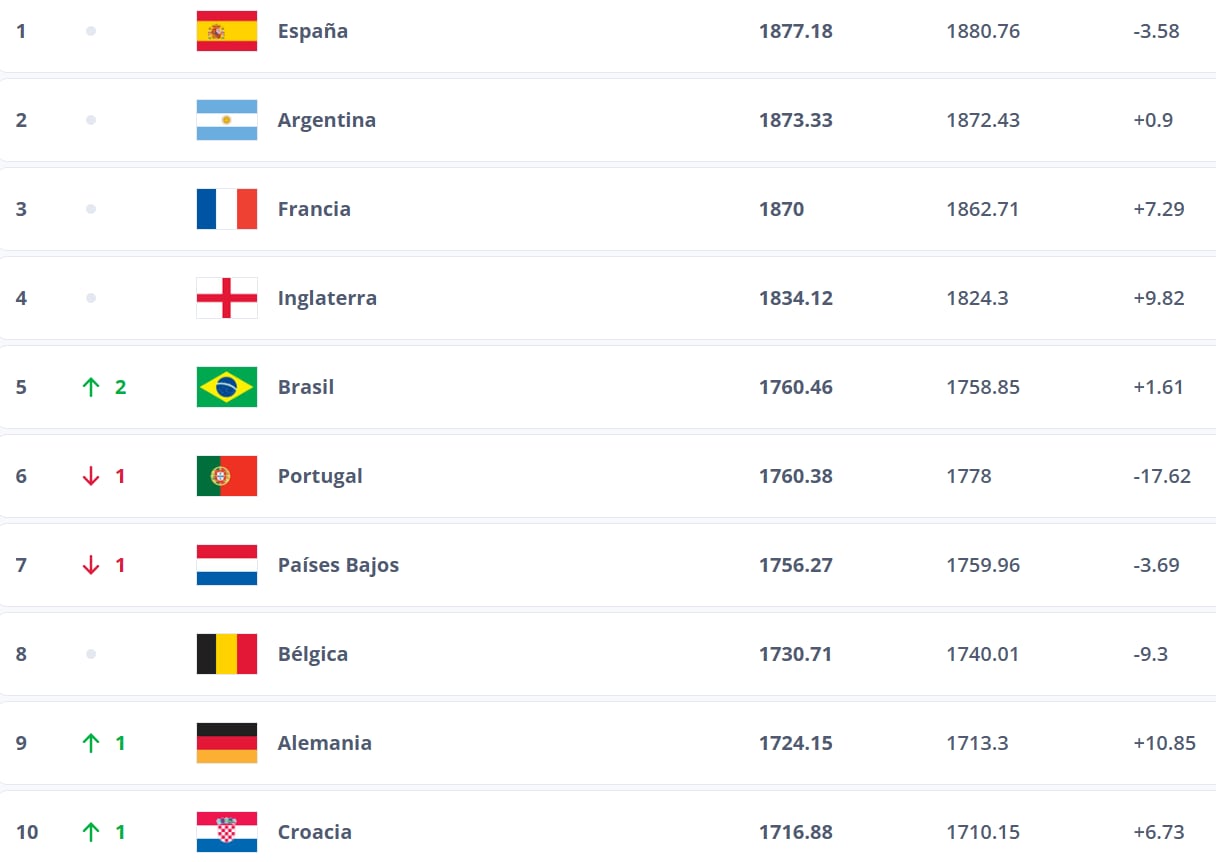Select the France flag icon

[227, 209]
